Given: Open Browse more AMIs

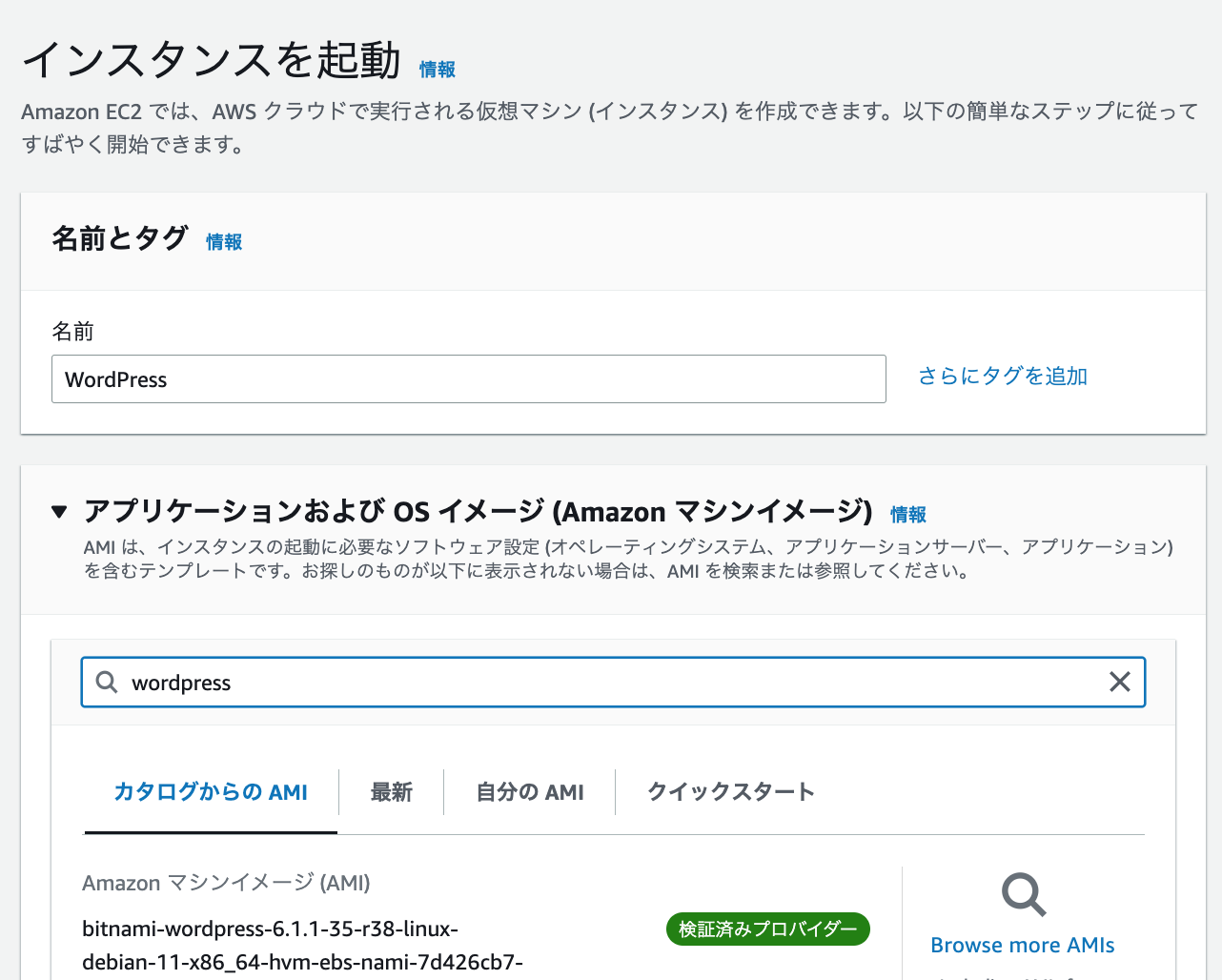Looking at the screenshot, I should pos(1022,945).
